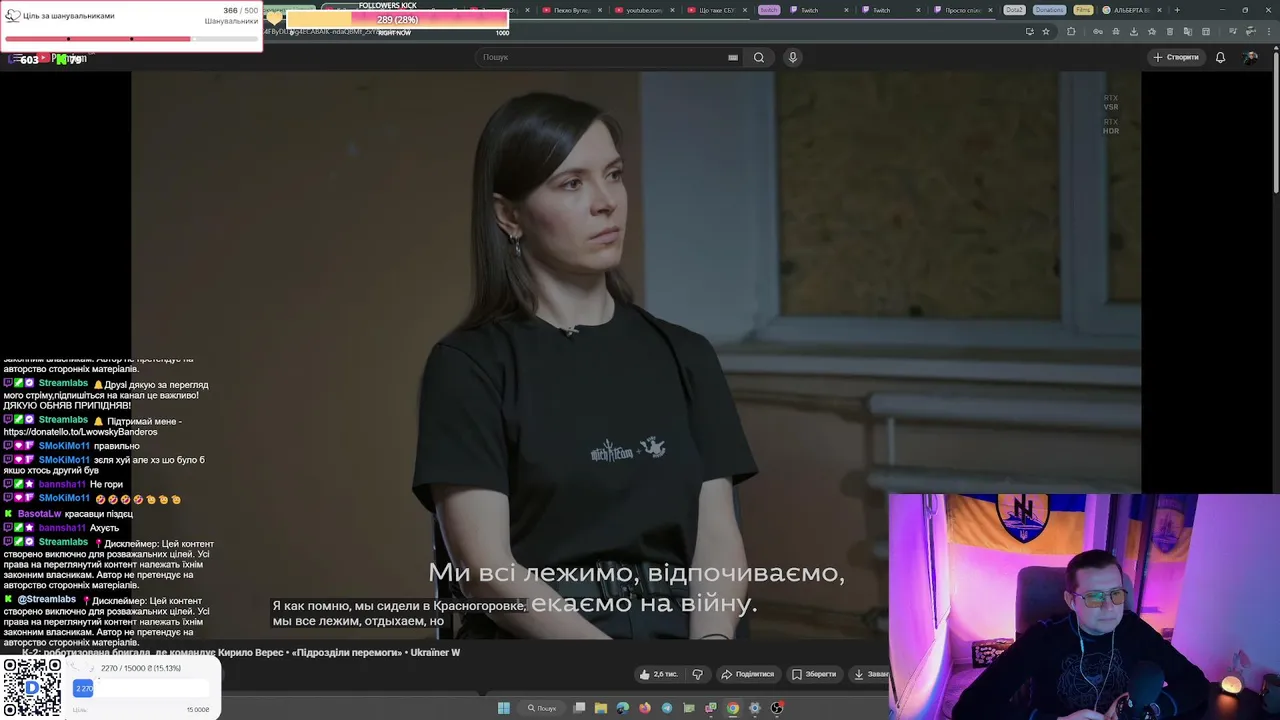Activate YouTube voice search microphone
This screenshot has width=1280, height=720.
pos(792,57)
